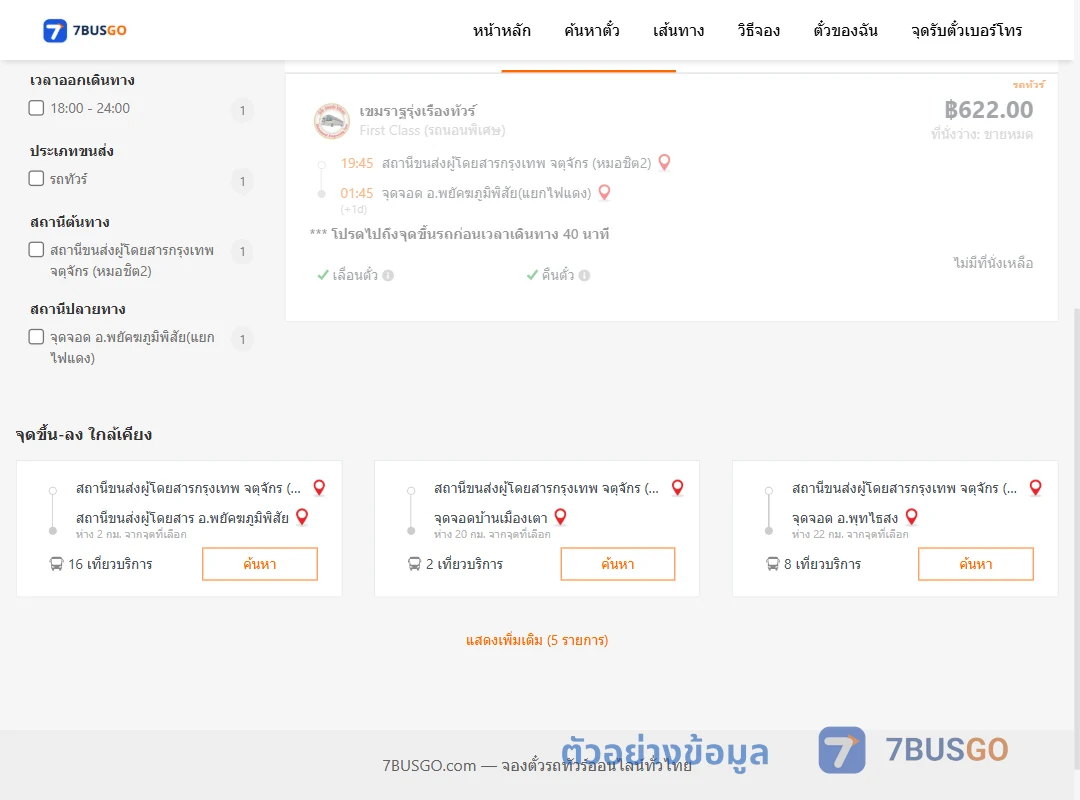Tick the 18:00 - 24:00 departure time checkbox
This screenshot has width=1080, height=800.
(37, 108)
